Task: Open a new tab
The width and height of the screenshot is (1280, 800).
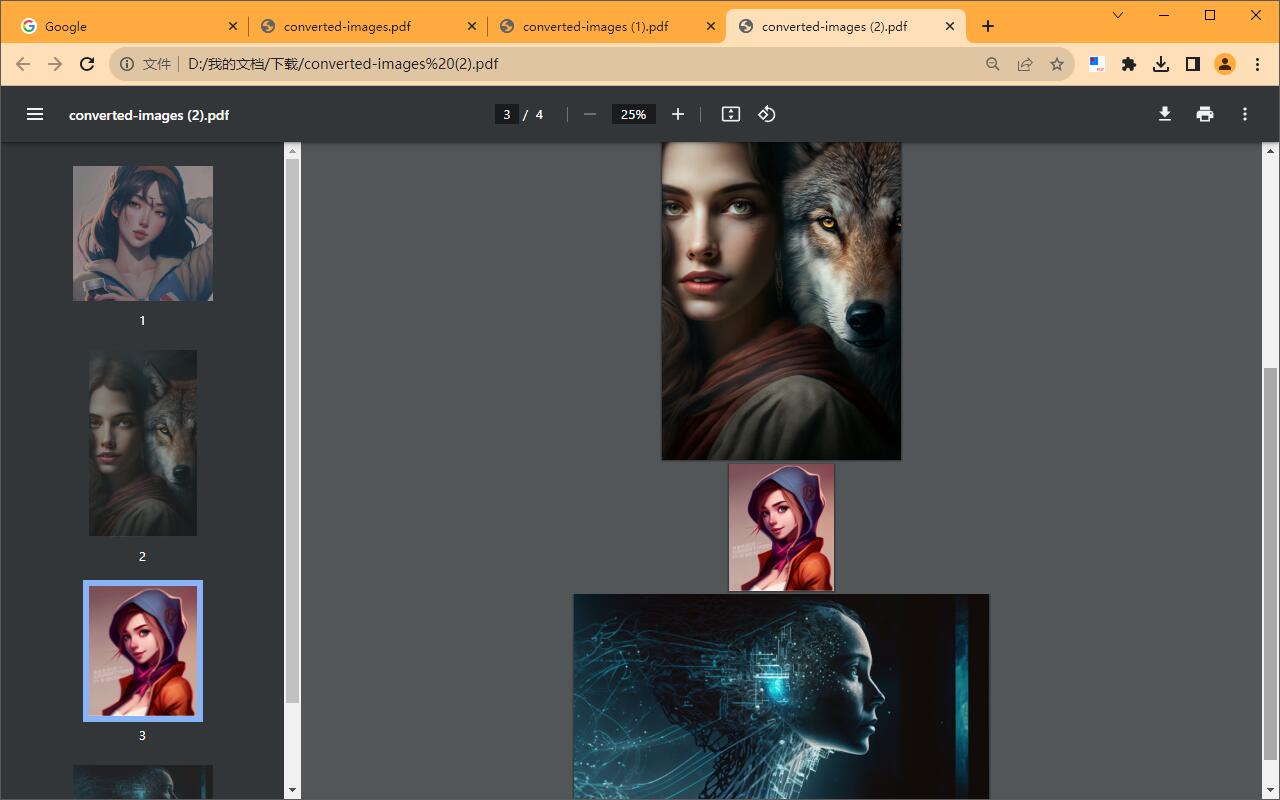Action: 988,27
